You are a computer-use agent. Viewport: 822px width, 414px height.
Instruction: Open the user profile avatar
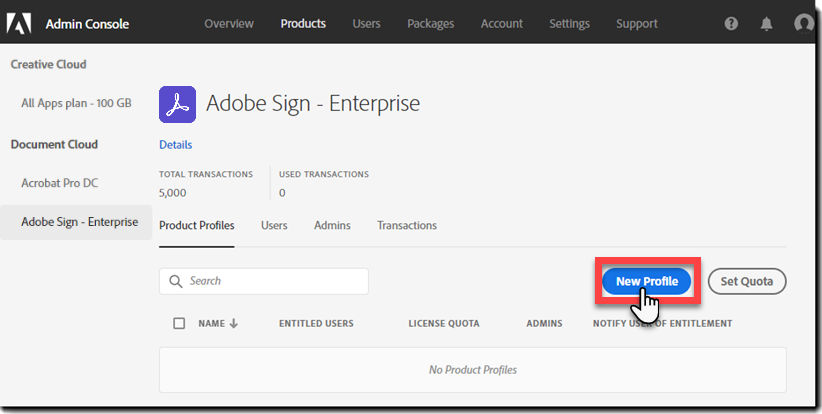[804, 24]
